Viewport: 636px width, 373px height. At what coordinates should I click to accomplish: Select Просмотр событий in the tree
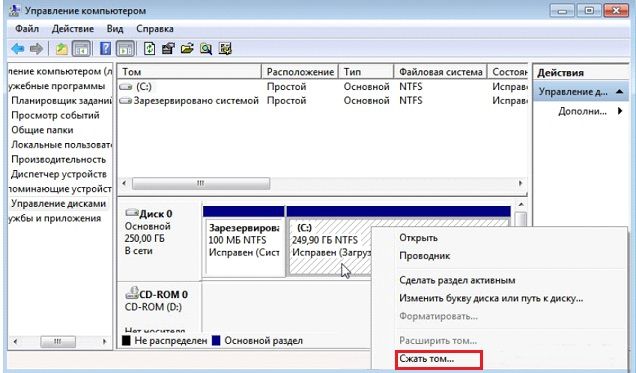pyautogui.click(x=55, y=116)
